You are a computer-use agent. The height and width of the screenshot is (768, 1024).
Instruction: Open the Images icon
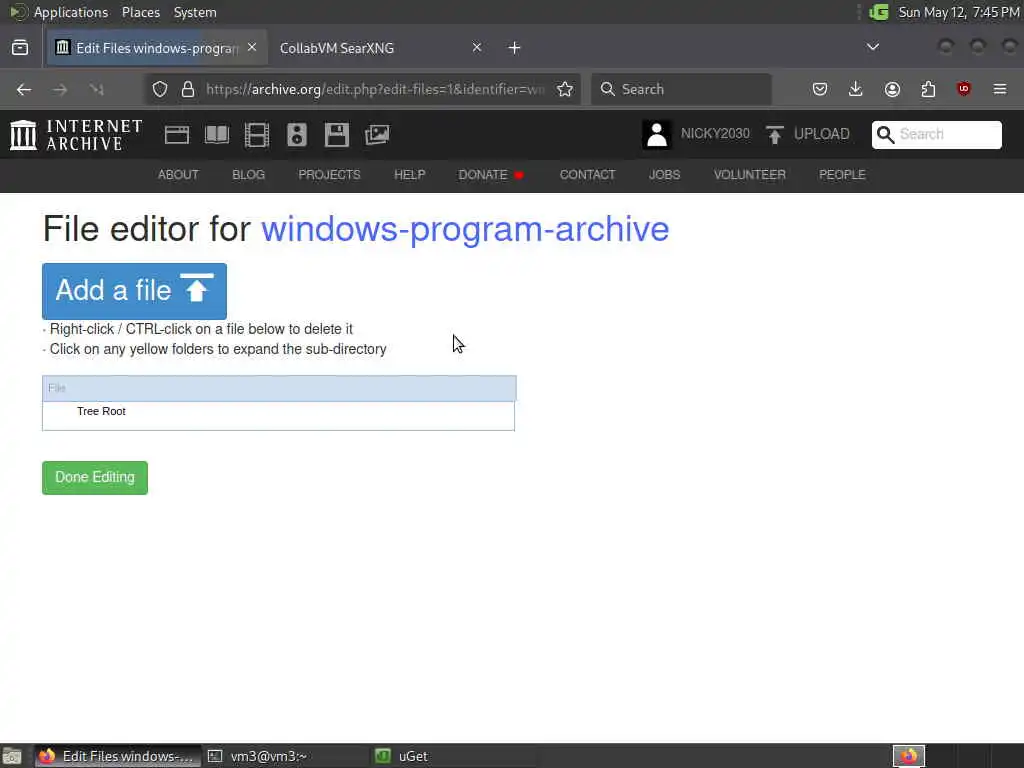pyautogui.click(x=377, y=135)
